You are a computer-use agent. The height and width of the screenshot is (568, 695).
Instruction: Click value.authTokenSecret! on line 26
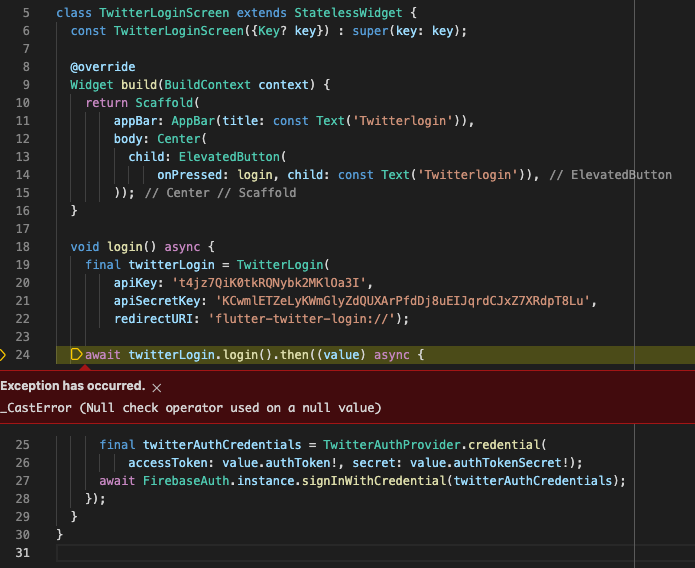click(489, 463)
